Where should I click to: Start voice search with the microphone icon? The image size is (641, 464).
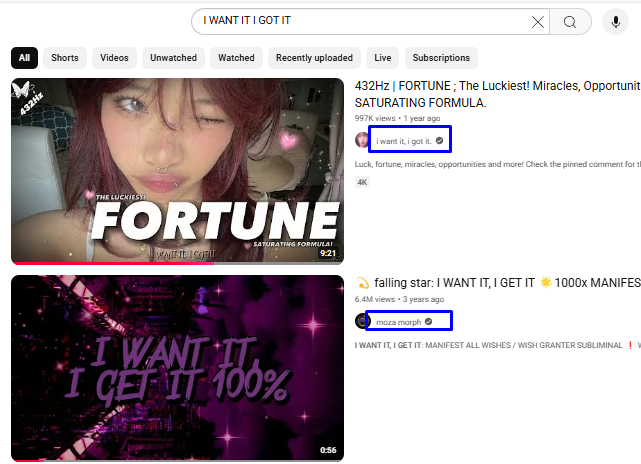pos(616,22)
